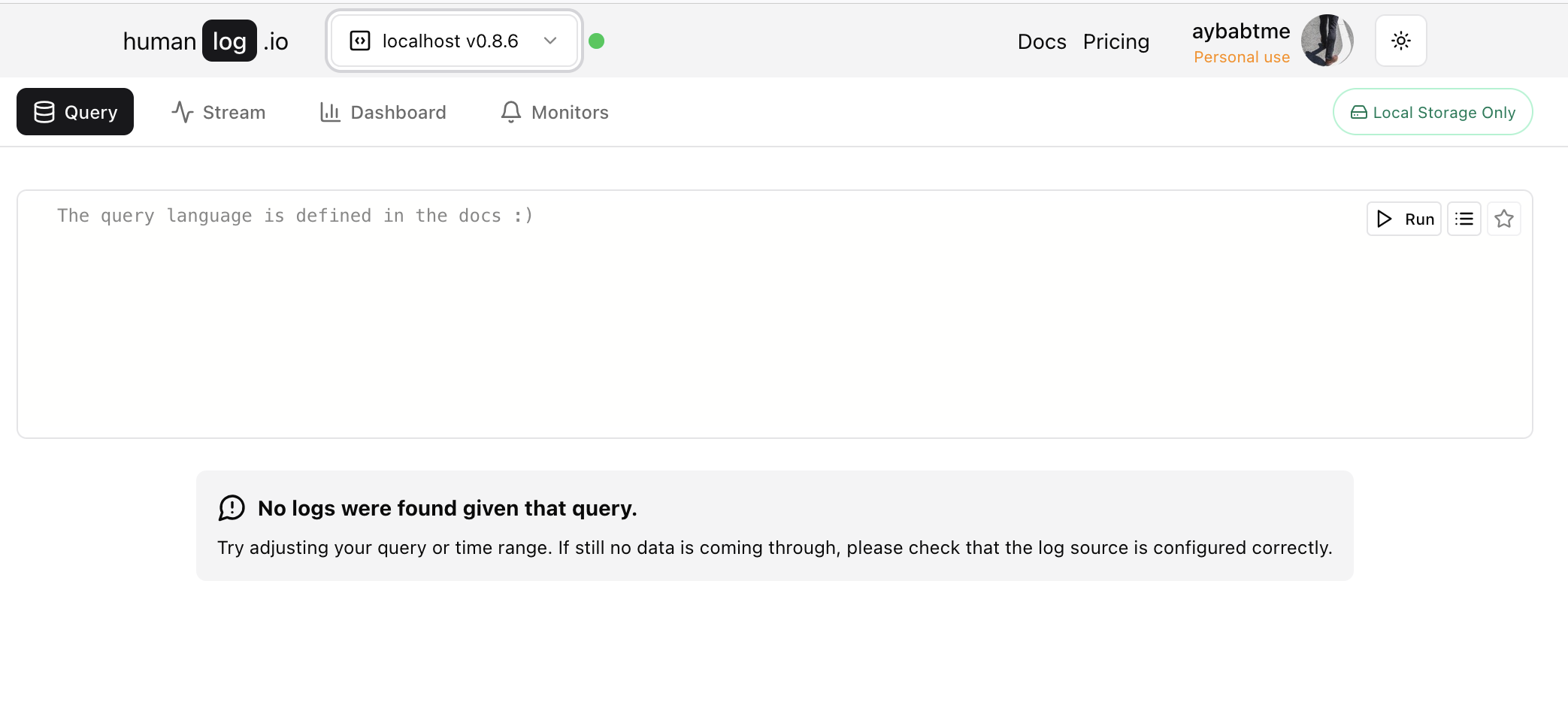Click the Local Storage Only button
1568x708 pixels.
[x=1433, y=112]
